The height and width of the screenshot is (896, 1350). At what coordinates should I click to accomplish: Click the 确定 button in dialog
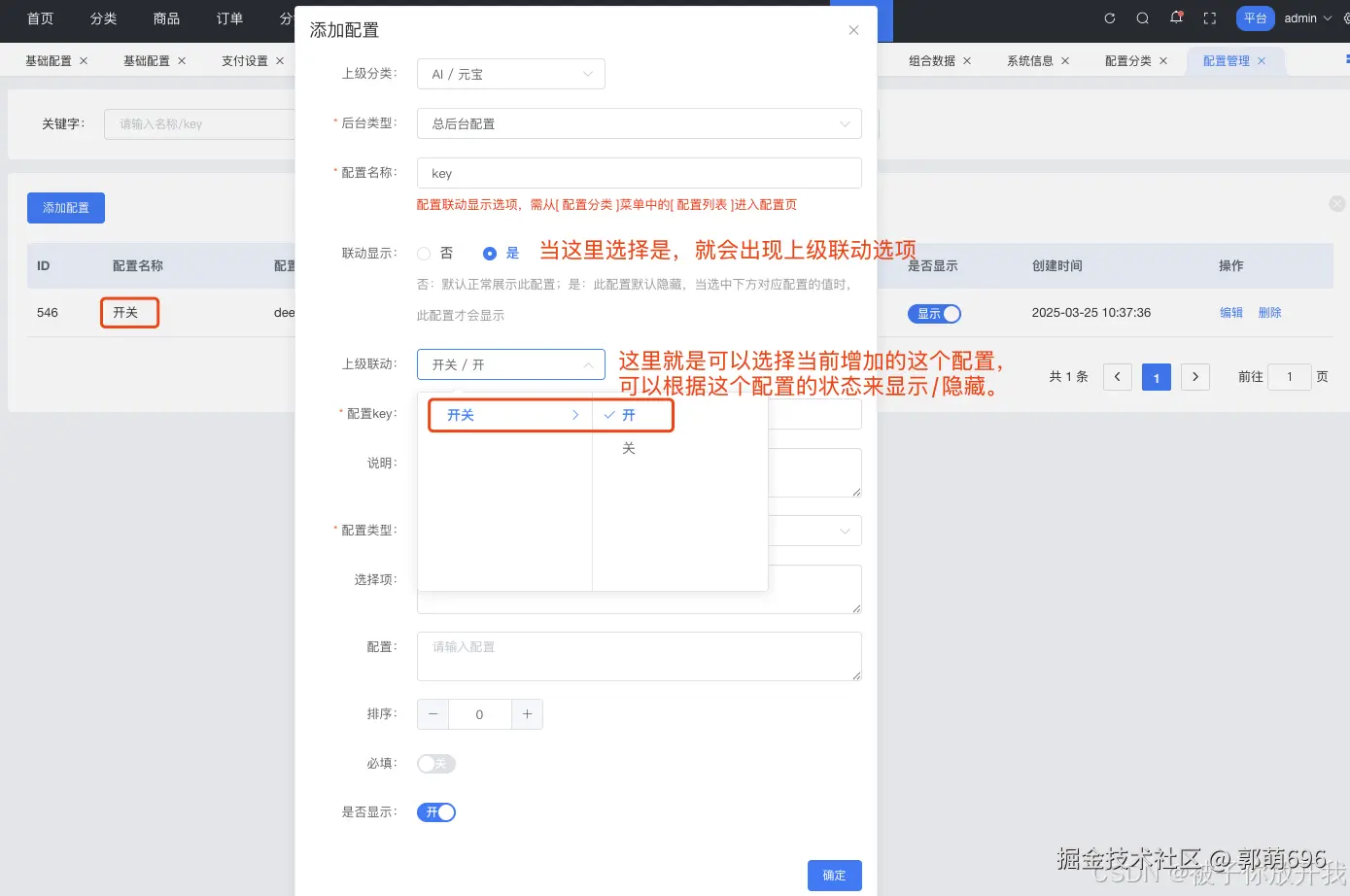[834, 876]
